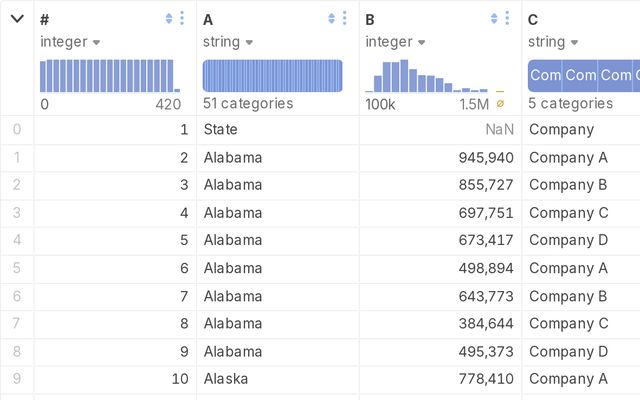Change column # type from the integer dropdown

[x=70, y=42]
